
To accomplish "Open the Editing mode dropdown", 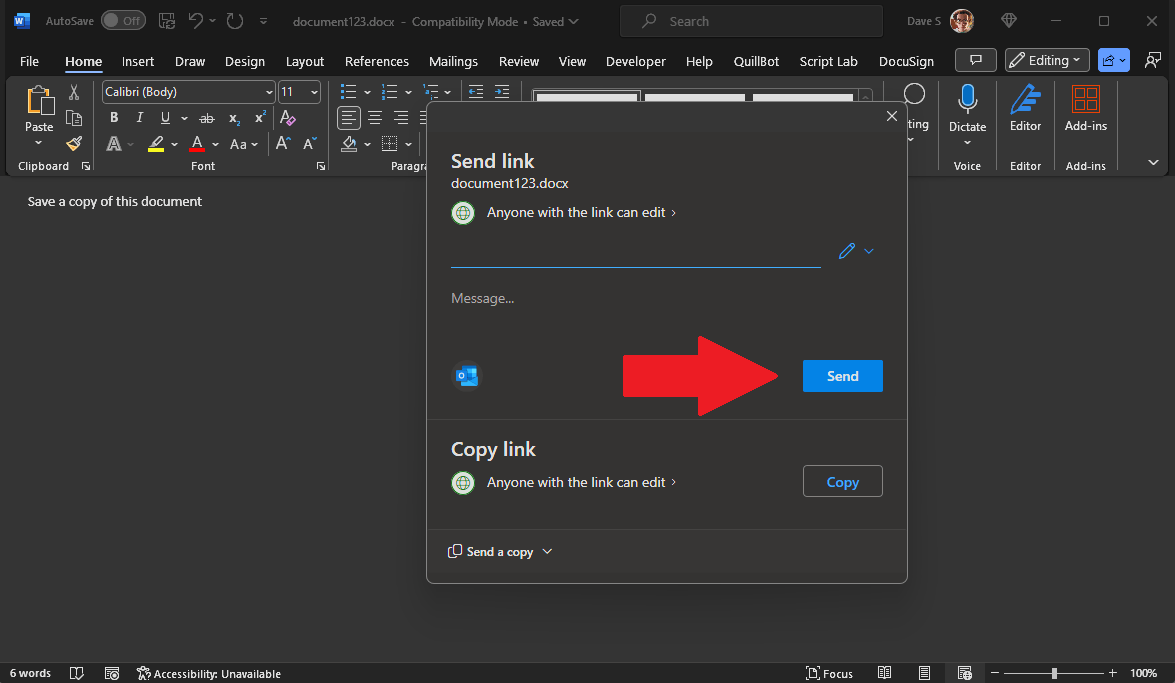I will pyautogui.click(x=1046, y=60).
